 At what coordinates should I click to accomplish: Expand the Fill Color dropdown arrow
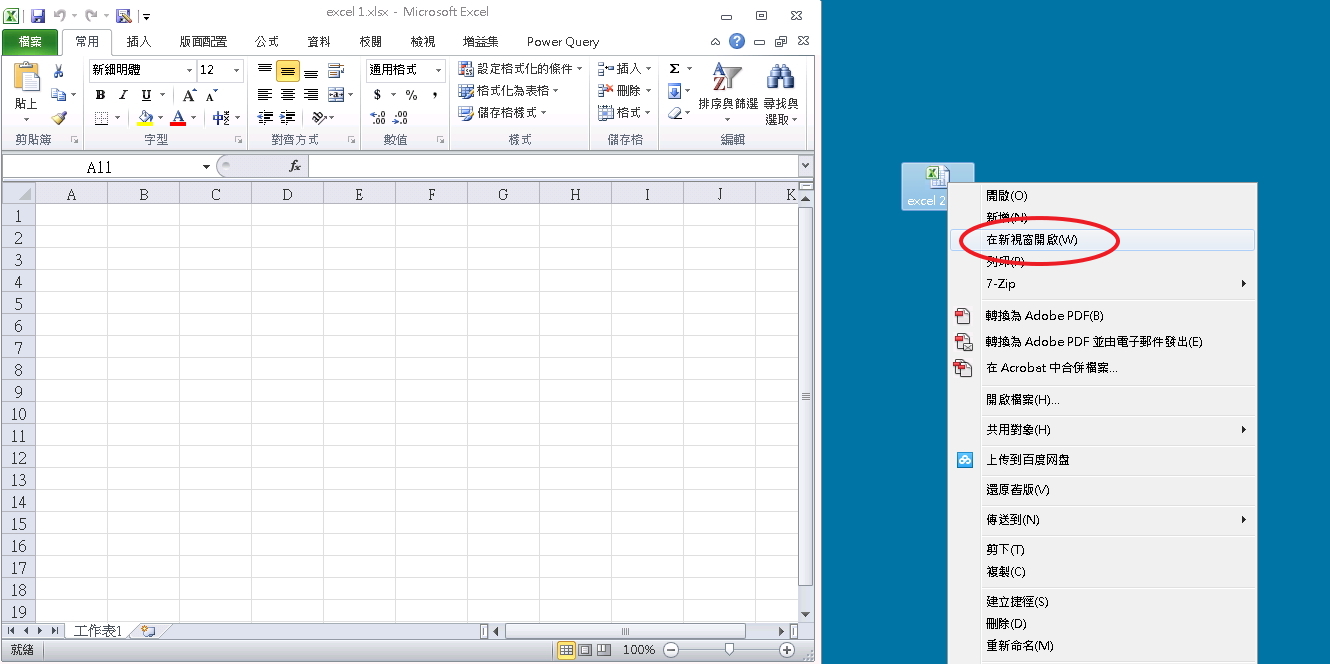pyautogui.click(x=160, y=118)
